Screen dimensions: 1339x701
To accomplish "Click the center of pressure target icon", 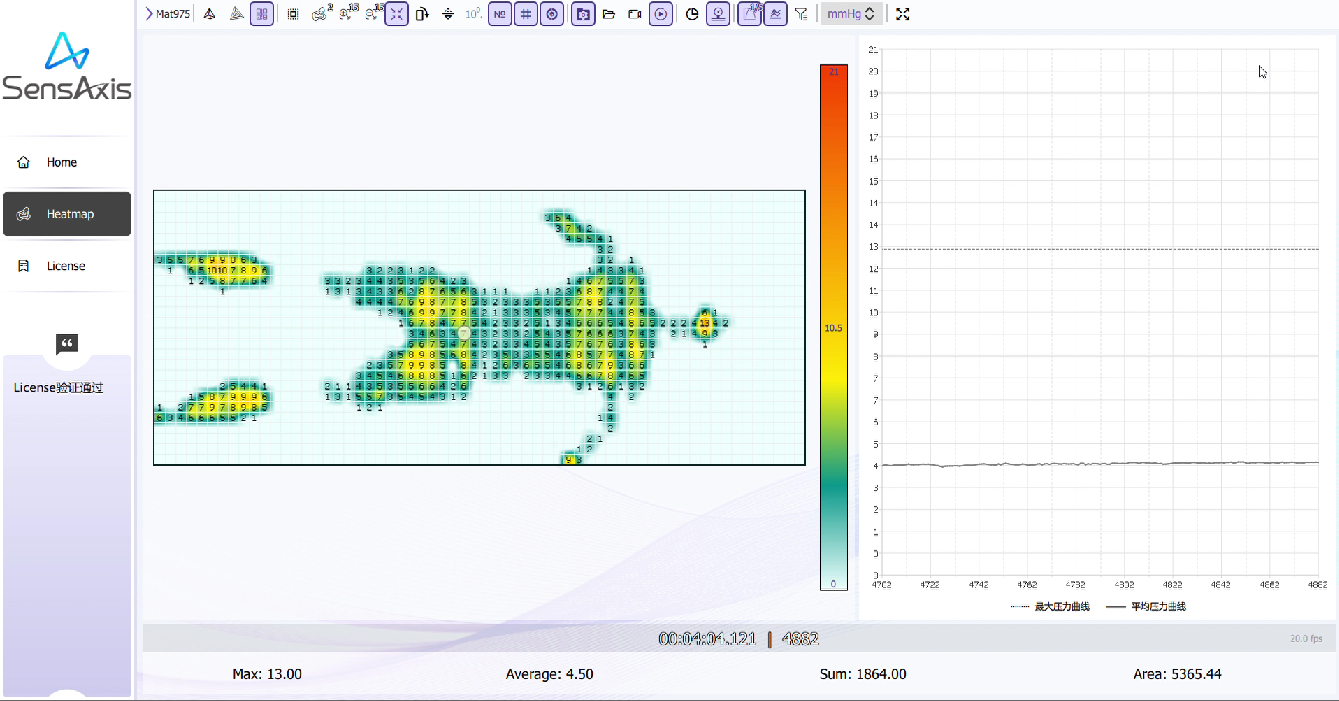I will tap(551, 14).
